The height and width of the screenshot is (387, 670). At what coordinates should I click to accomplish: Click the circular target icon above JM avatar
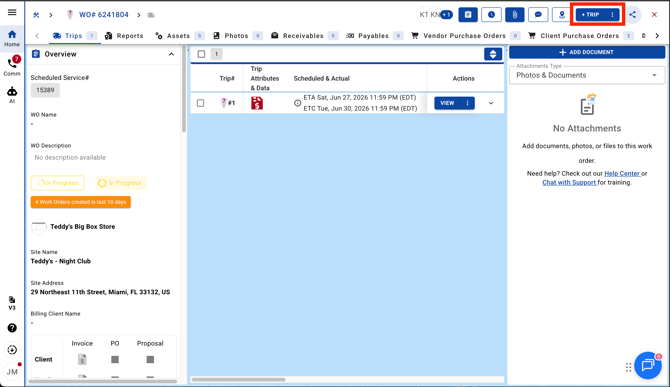[12, 350]
